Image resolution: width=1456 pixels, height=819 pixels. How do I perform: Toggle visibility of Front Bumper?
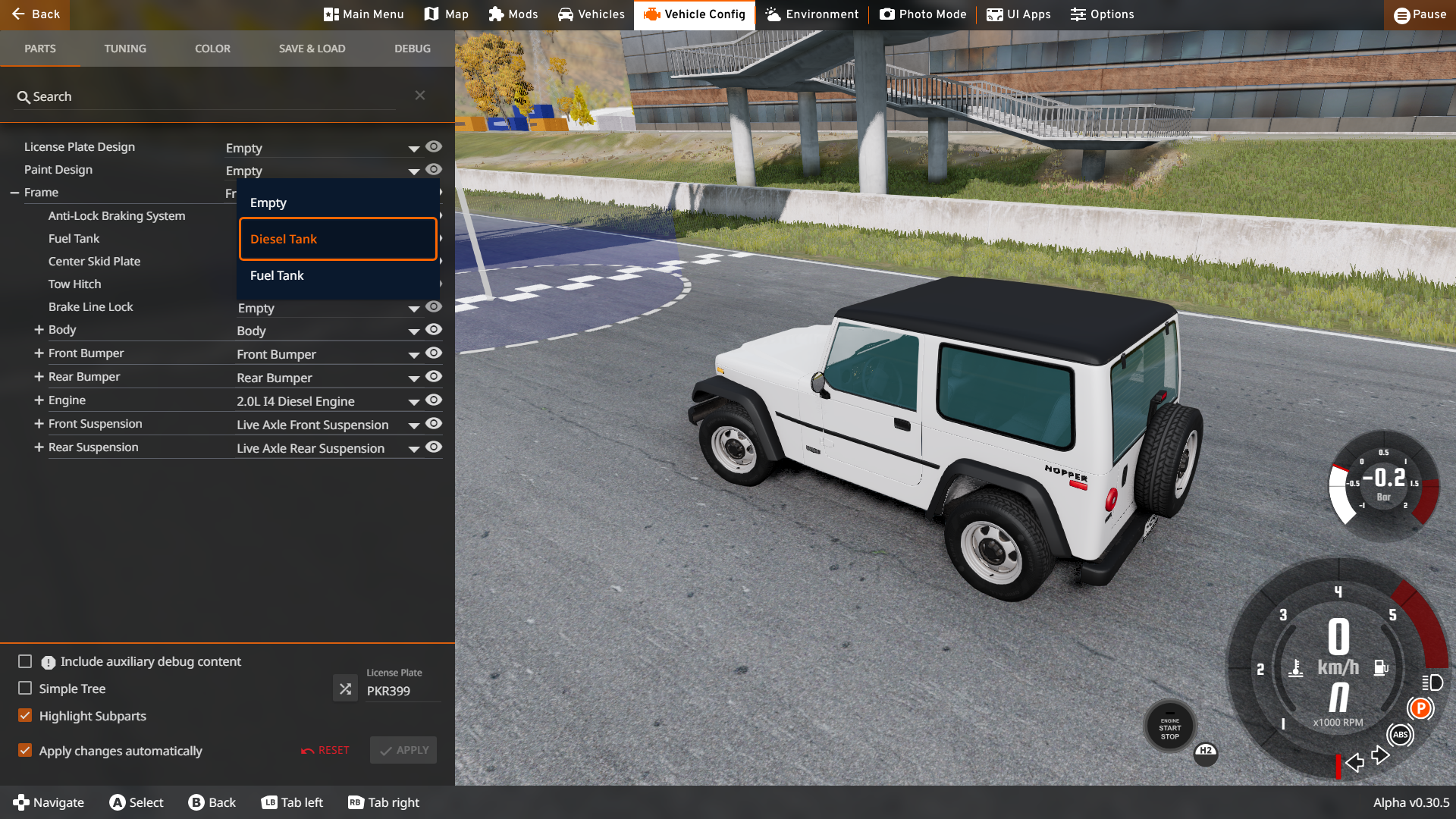[434, 353]
